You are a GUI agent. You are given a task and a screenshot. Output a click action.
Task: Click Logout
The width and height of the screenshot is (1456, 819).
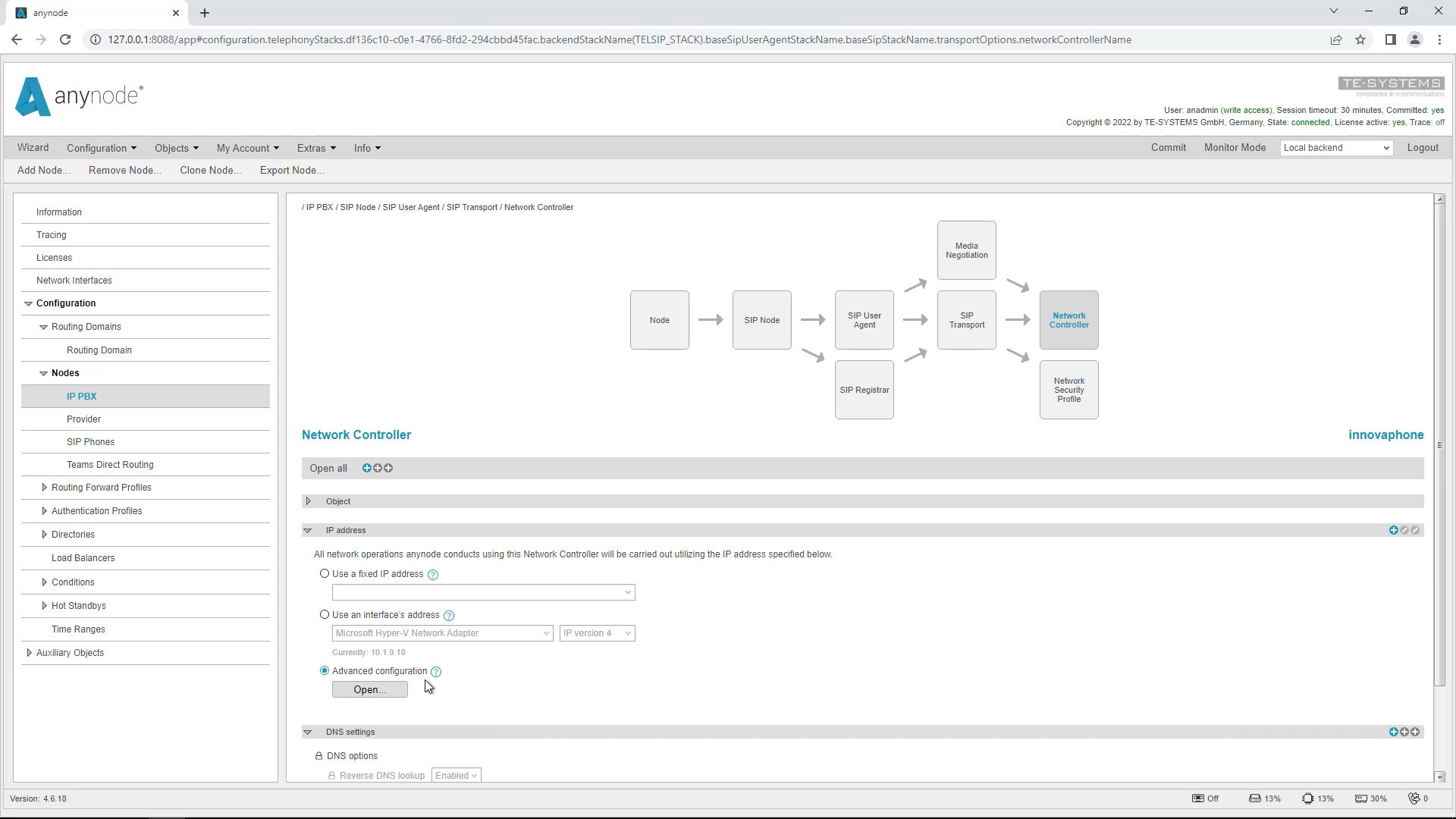coord(1423,148)
